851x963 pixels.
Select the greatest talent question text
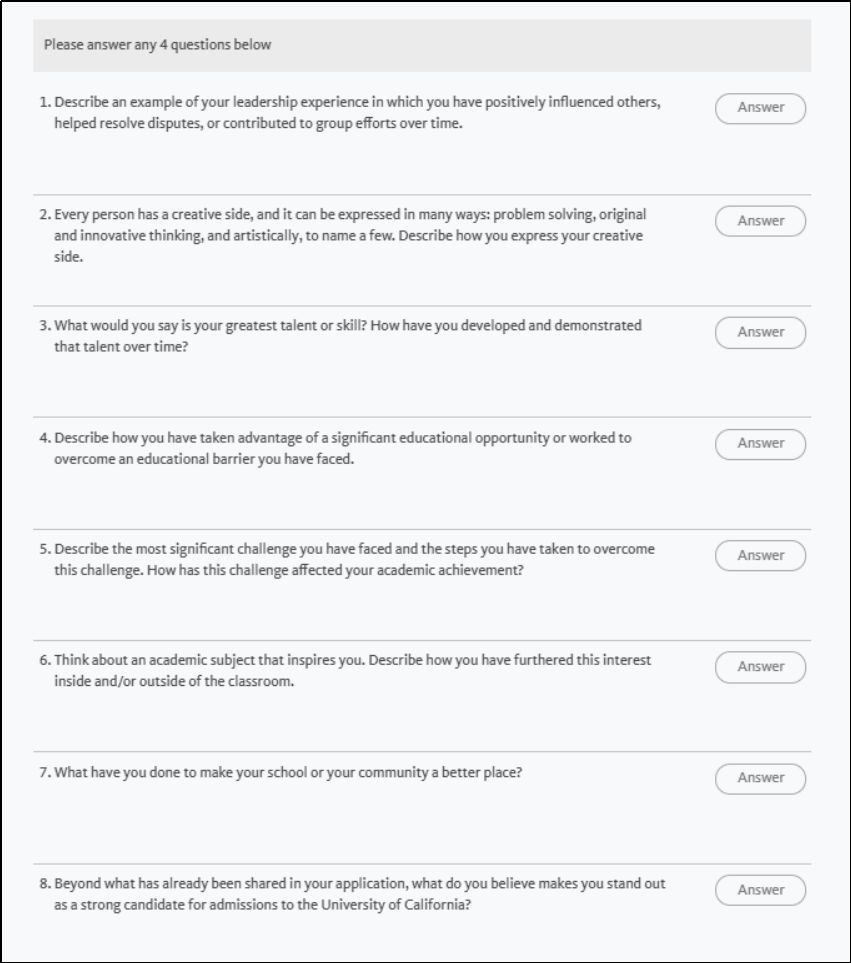click(348, 336)
